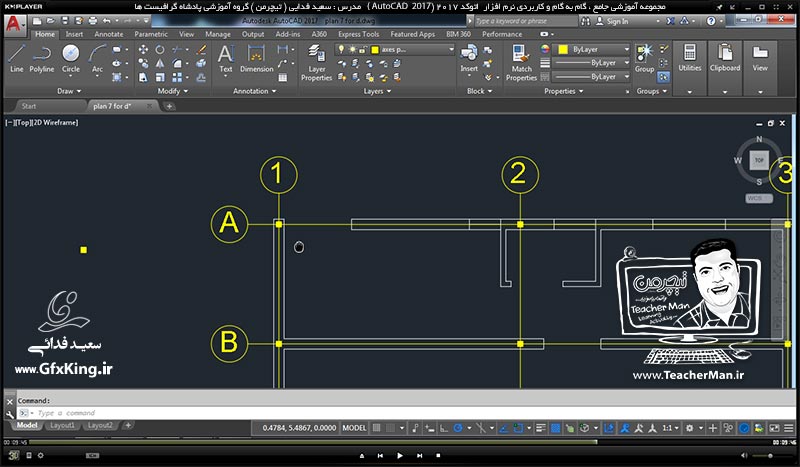Image resolution: width=800 pixels, height=467 pixels.
Task: Choose the Move tool in Modify panel
Action: click(143, 50)
